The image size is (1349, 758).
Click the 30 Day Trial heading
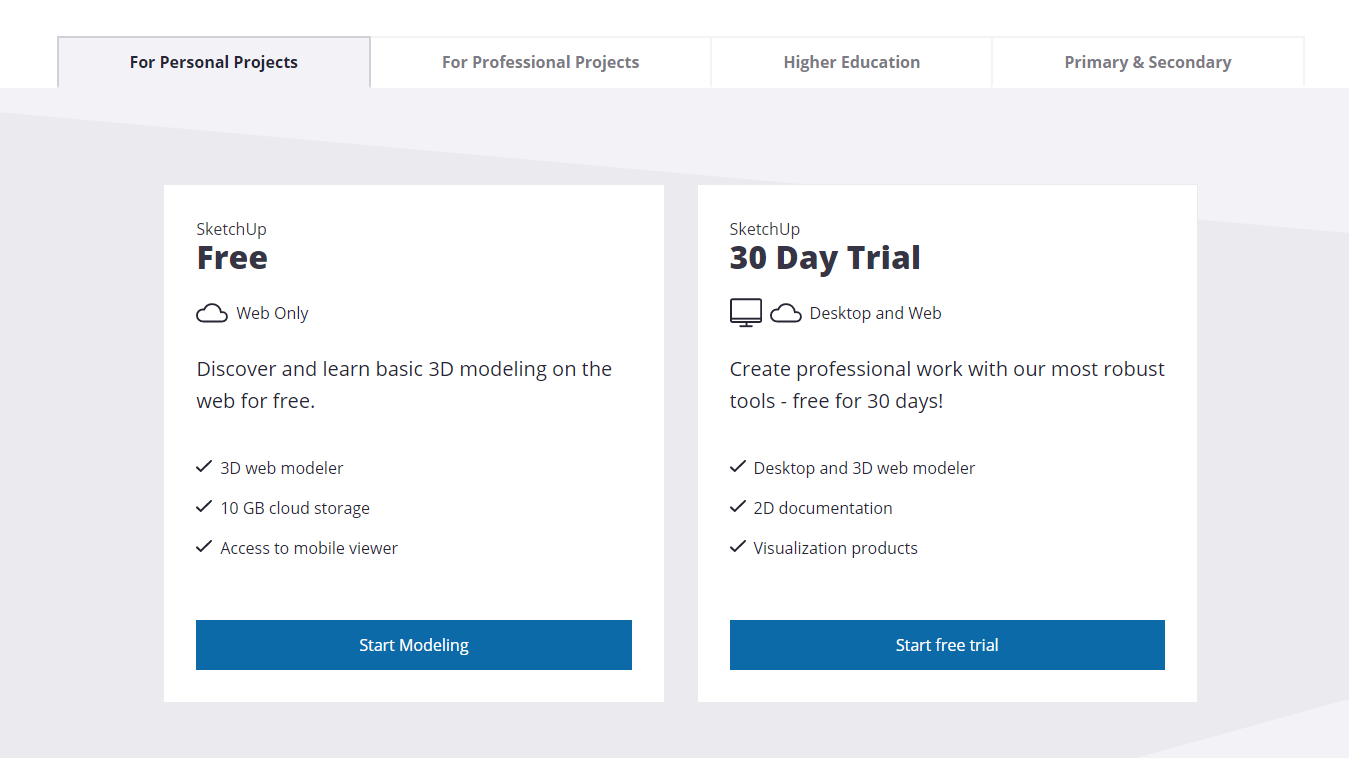(825, 258)
